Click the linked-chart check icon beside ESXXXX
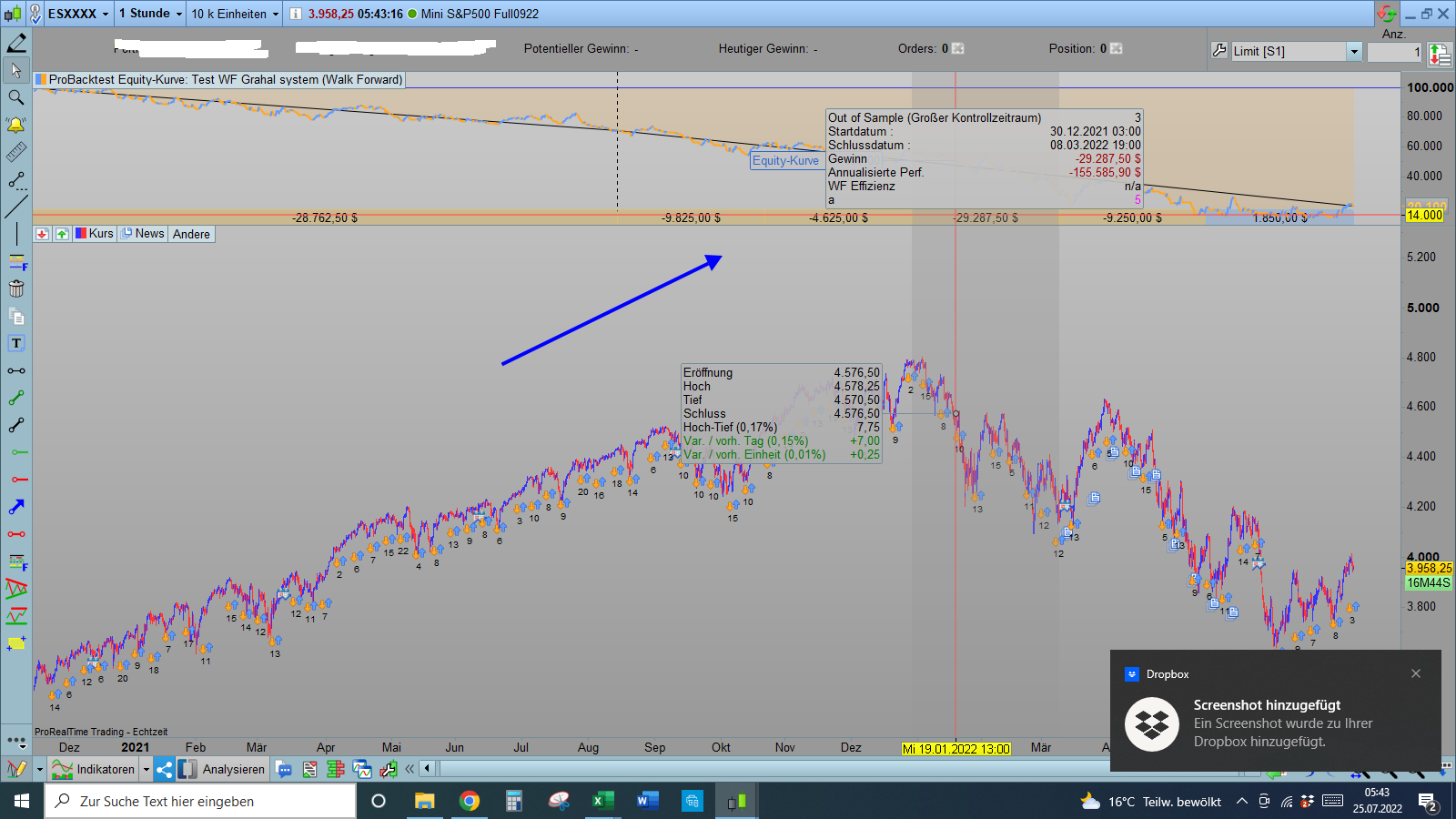The width and height of the screenshot is (1456, 819). [35, 14]
